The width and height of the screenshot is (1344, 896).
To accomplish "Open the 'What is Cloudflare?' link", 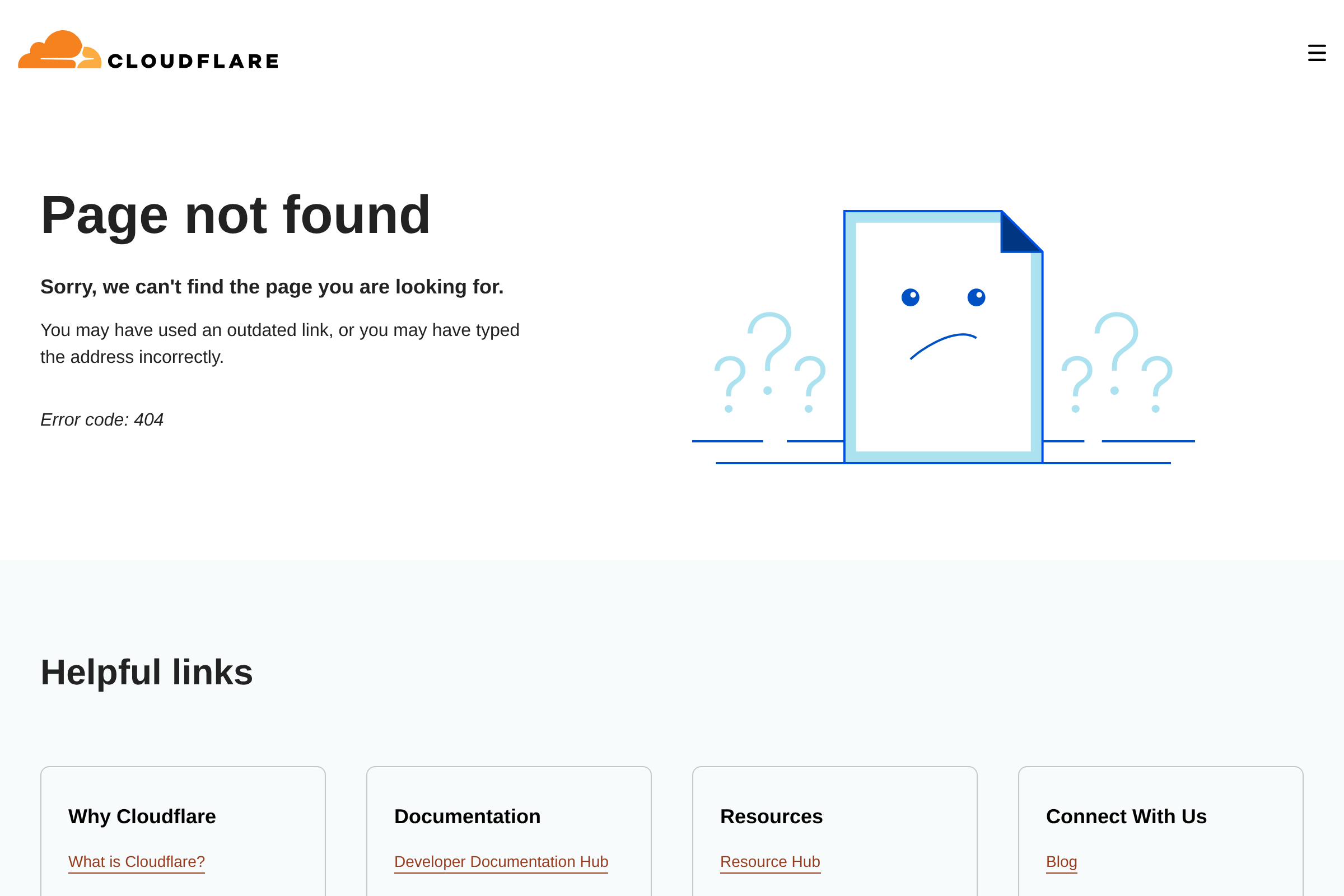I will point(137,861).
